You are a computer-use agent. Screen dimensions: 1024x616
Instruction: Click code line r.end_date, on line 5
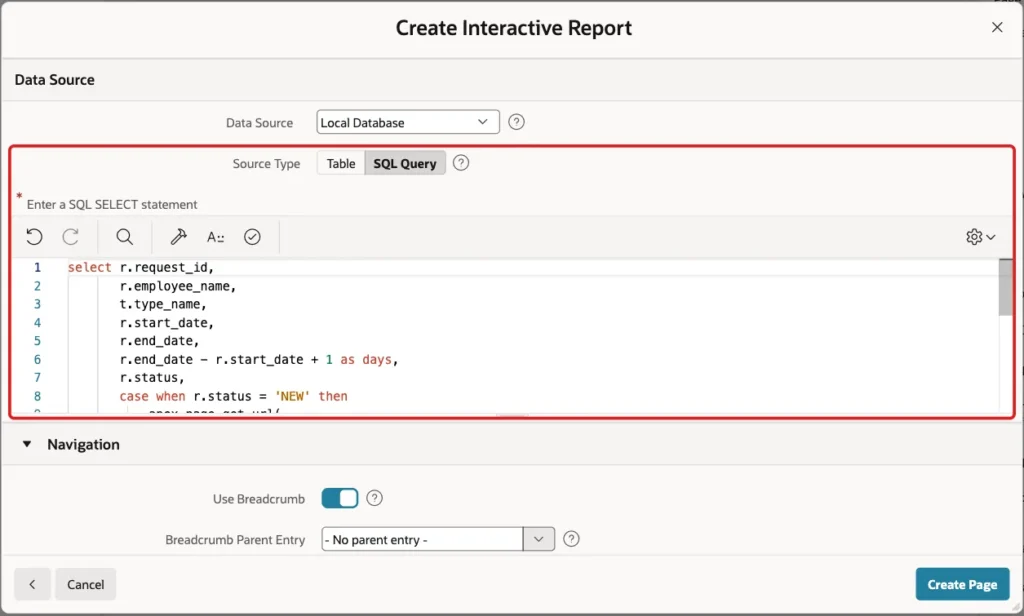tap(159, 341)
